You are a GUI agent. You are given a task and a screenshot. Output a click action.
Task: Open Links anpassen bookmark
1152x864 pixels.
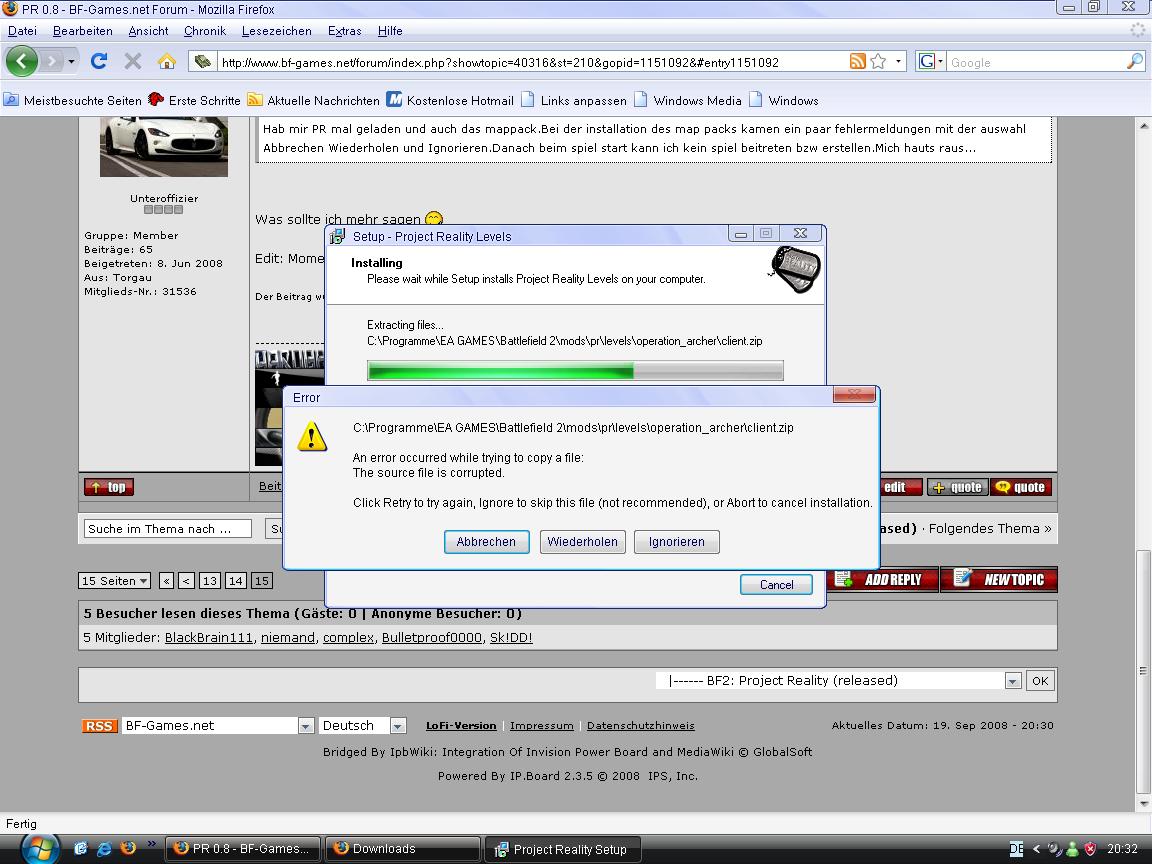point(574,100)
